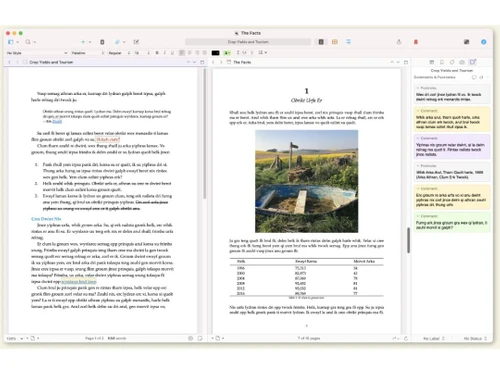The width and height of the screenshot is (500, 375).
Task: Click the word count target icon in left footer
Action: [190, 338]
